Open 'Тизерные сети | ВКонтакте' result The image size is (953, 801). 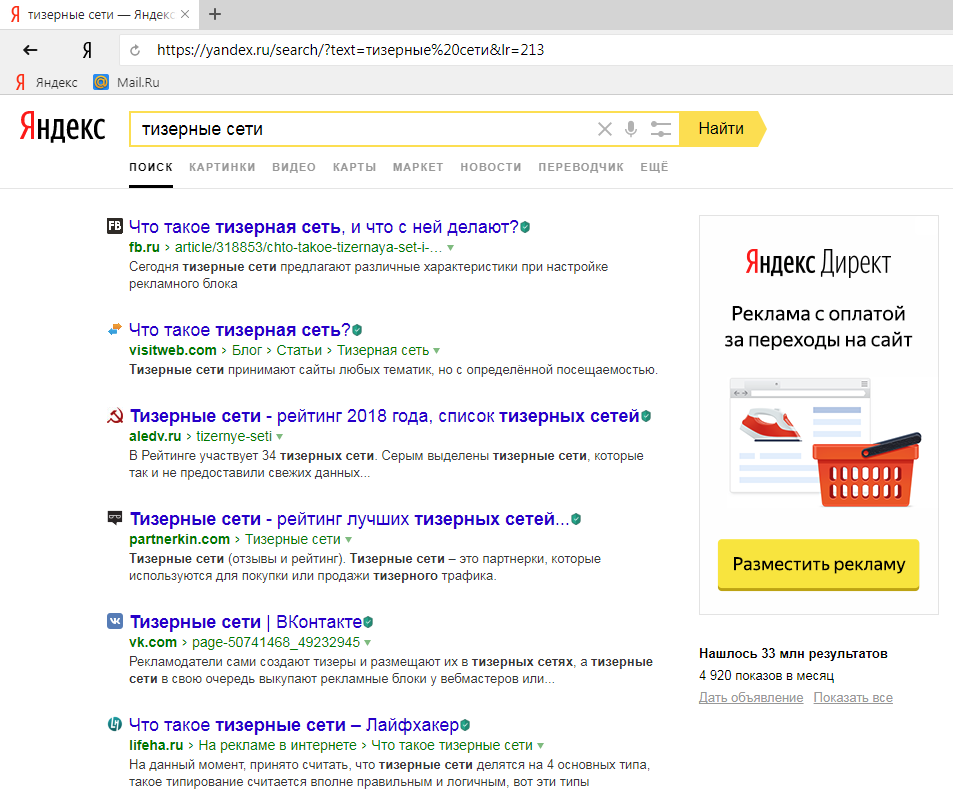[x=246, y=622]
